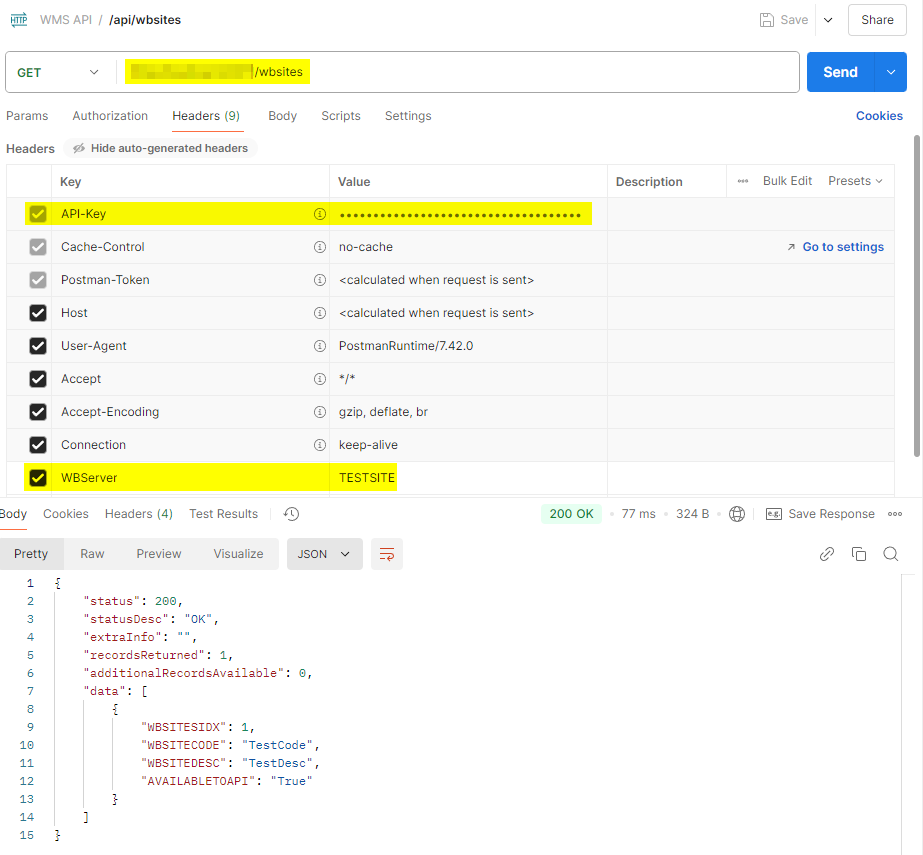Image resolution: width=923 pixels, height=855 pixels.
Task: Open headers table column options dots
Action: point(743,181)
